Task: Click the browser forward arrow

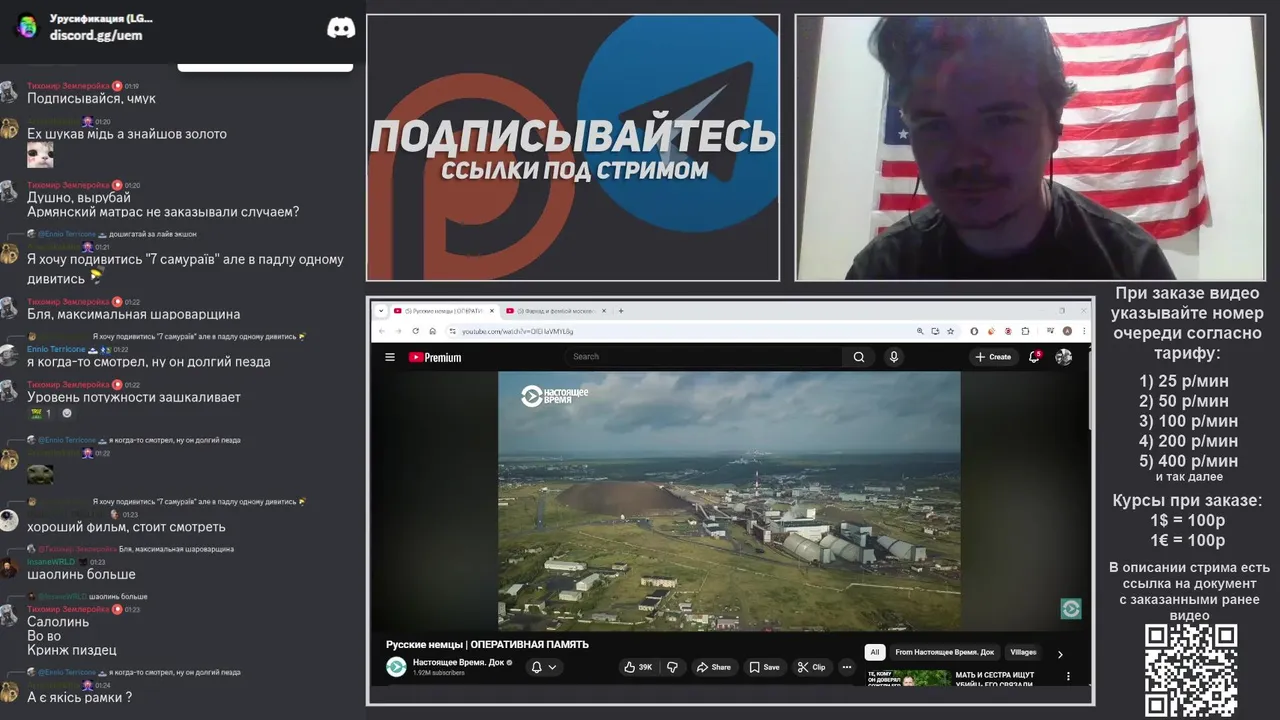Action: [x=398, y=331]
